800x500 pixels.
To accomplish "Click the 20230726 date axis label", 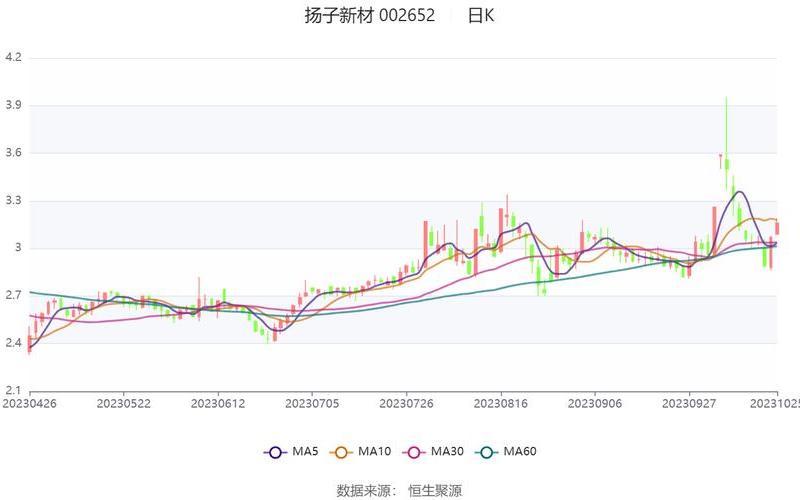I will click(407, 404).
